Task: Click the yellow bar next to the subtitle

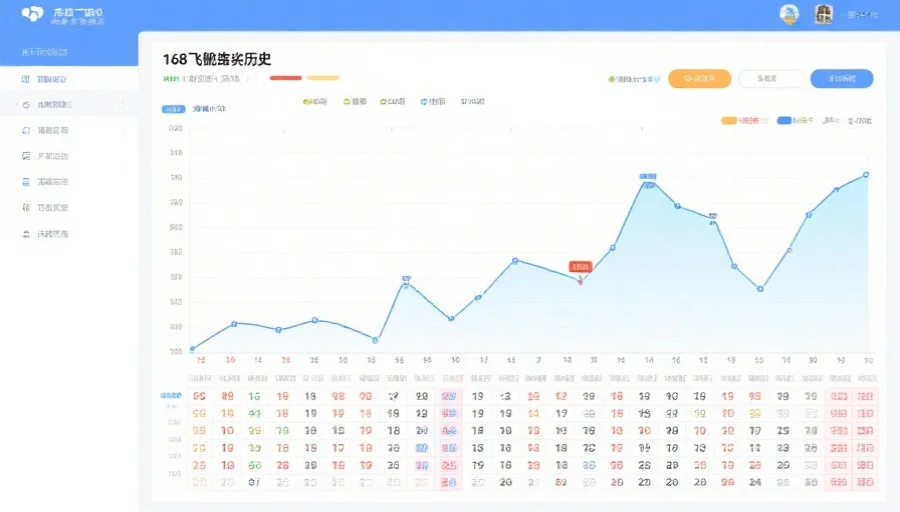Action: pyautogui.click(x=323, y=78)
